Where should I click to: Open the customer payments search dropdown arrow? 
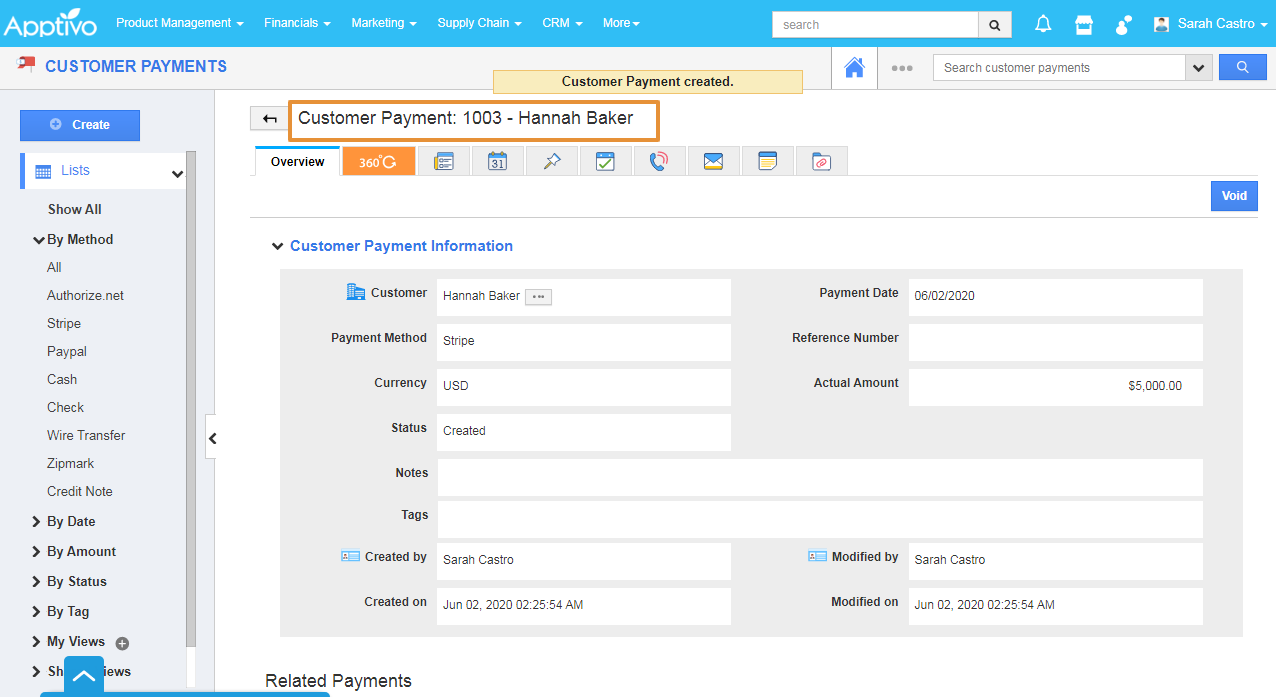(x=1198, y=68)
